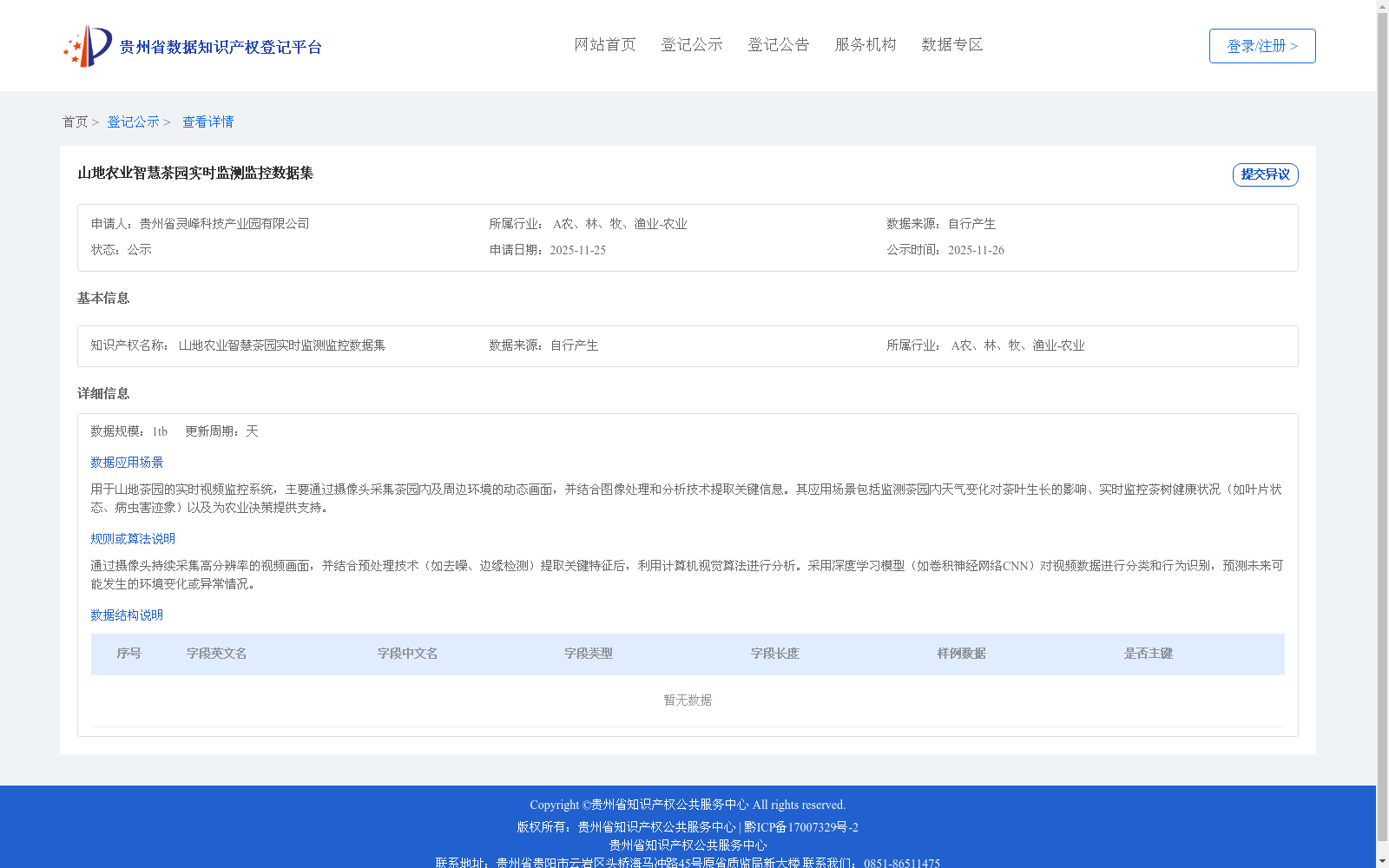The image size is (1389, 868).
Task: Click the 字段类型 column header
Action: pos(589,654)
